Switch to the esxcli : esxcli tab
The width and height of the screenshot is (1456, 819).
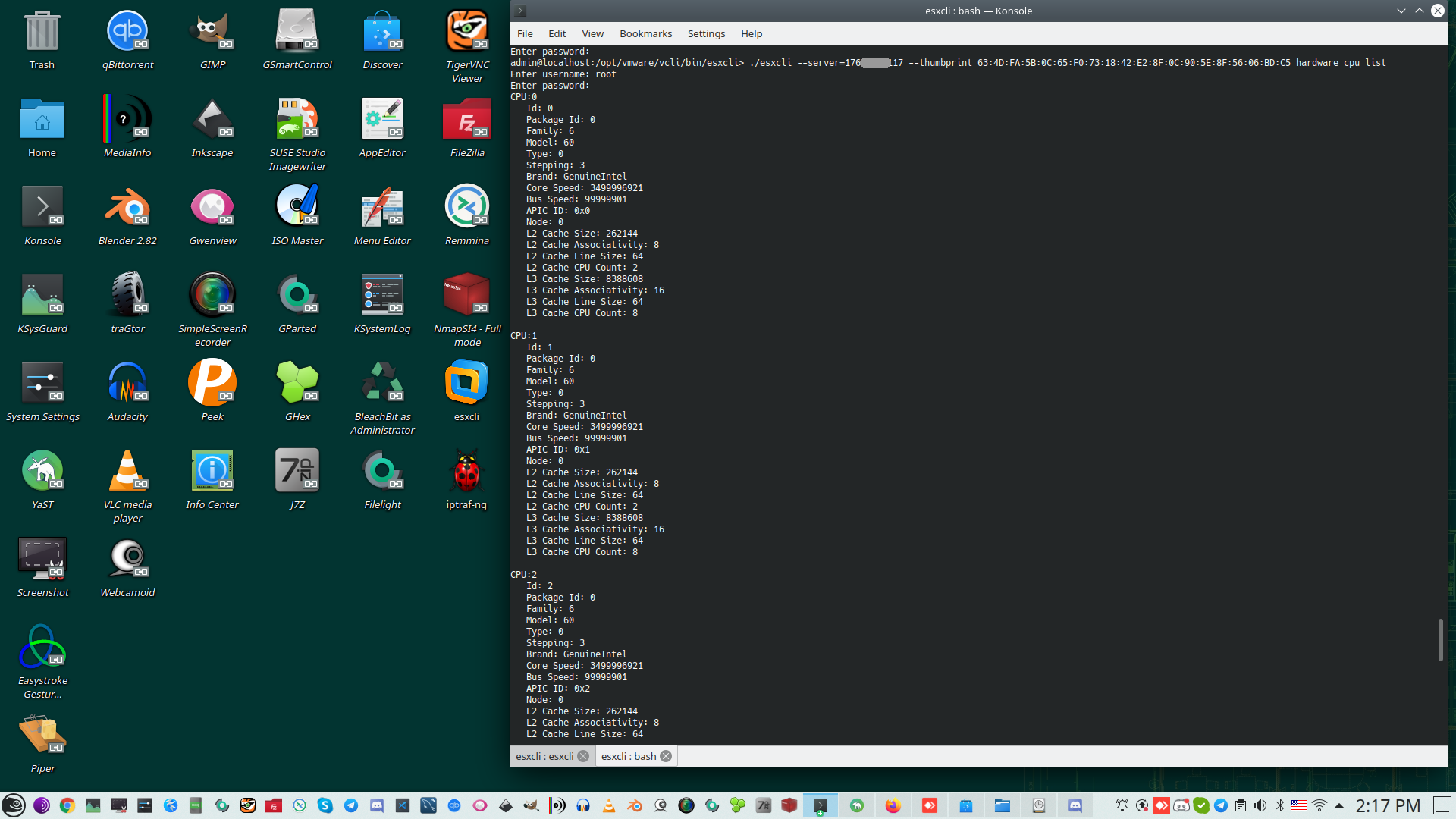[x=544, y=756]
